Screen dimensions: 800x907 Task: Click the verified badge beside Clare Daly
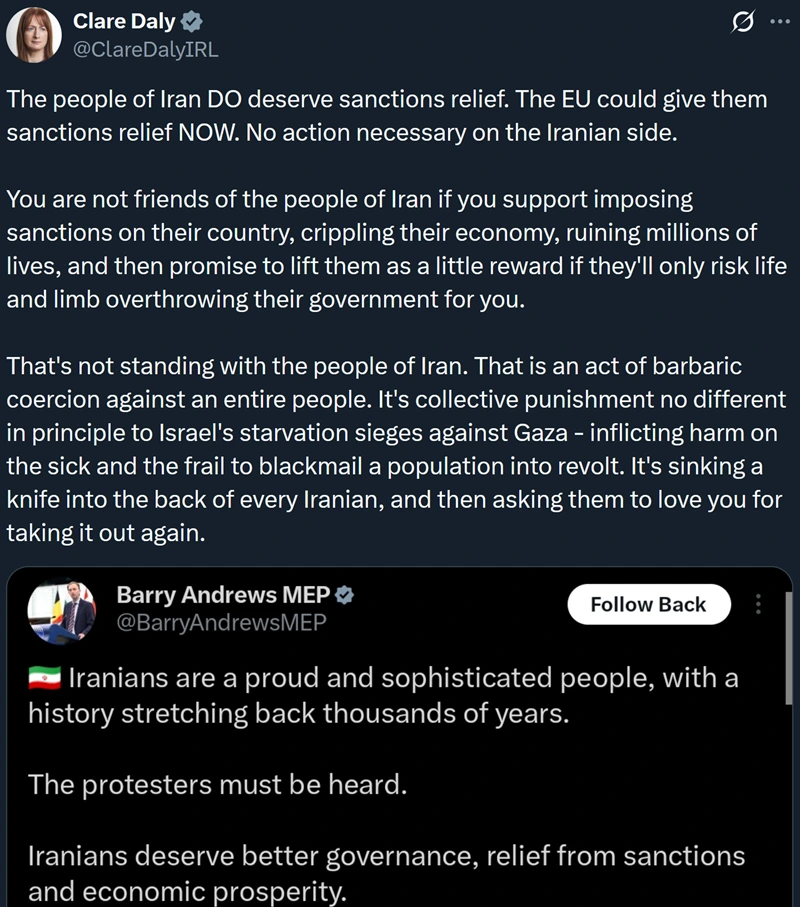pyautogui.click(x=190, y=22)
